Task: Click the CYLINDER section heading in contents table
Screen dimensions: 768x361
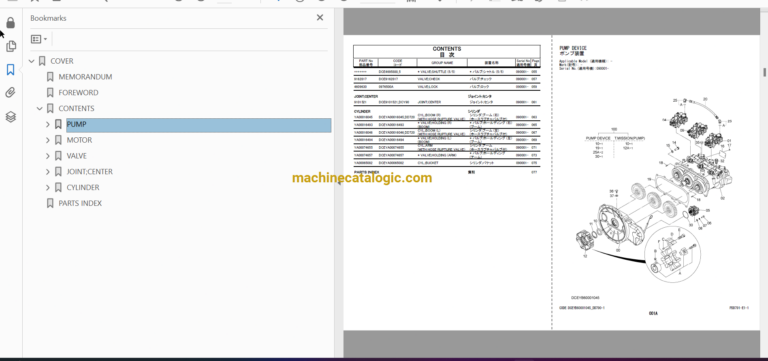Action: [363, 112]
